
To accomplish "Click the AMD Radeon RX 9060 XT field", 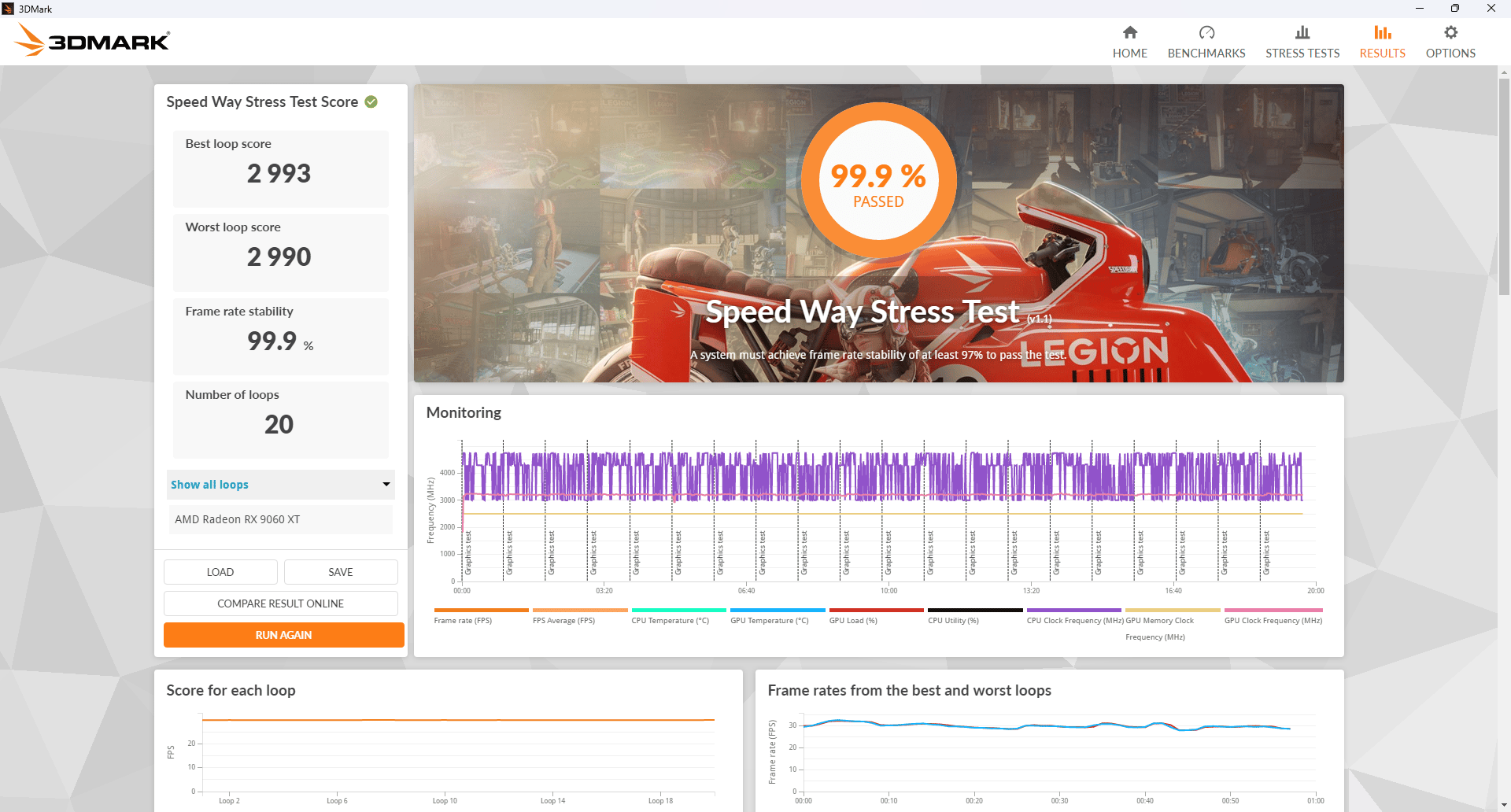I will click(x=281, y=519).
